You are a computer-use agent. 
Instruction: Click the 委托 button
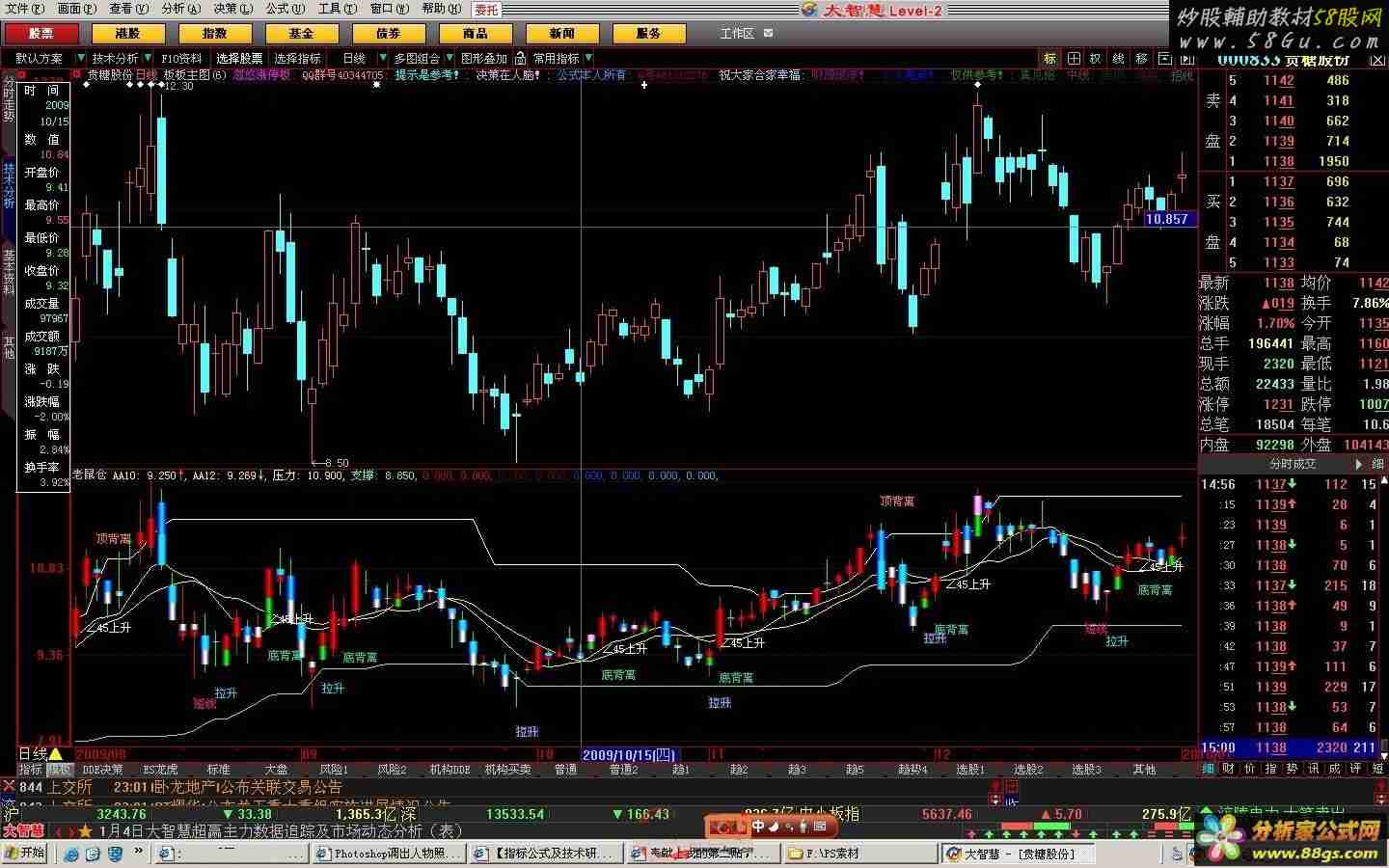click(486, 10)
